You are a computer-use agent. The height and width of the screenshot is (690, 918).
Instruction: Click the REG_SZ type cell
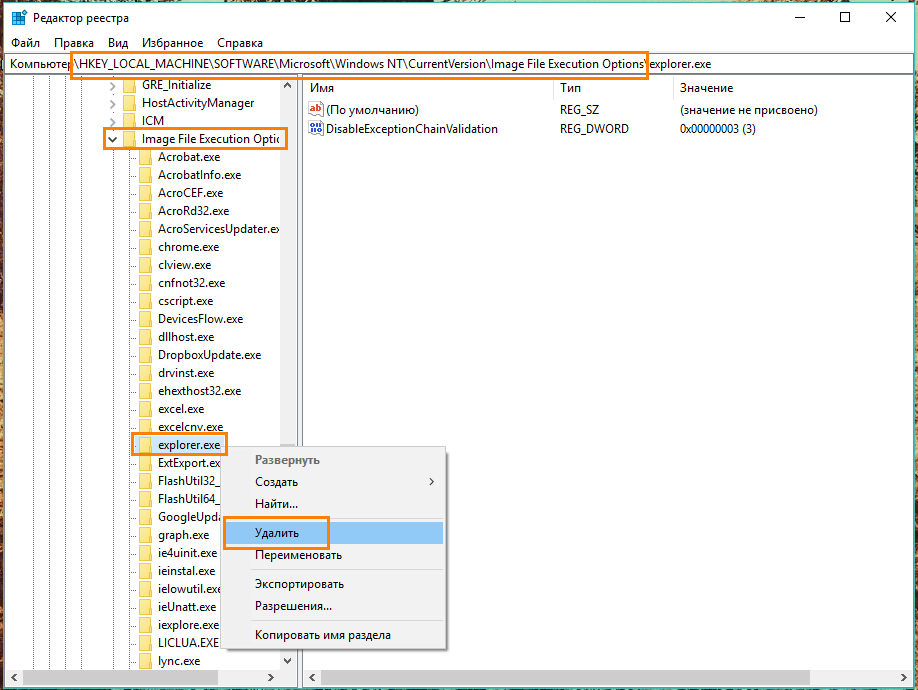579,109
